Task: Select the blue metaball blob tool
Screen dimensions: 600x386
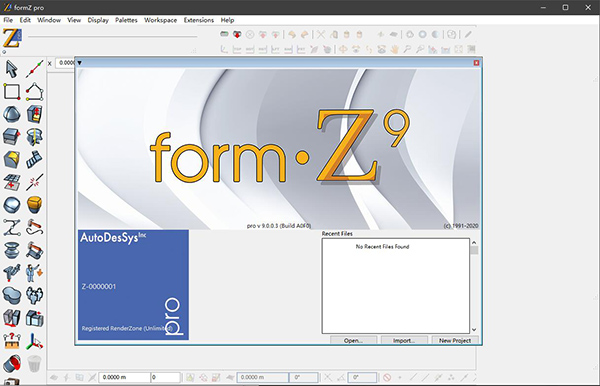Action: pos(11,295)
